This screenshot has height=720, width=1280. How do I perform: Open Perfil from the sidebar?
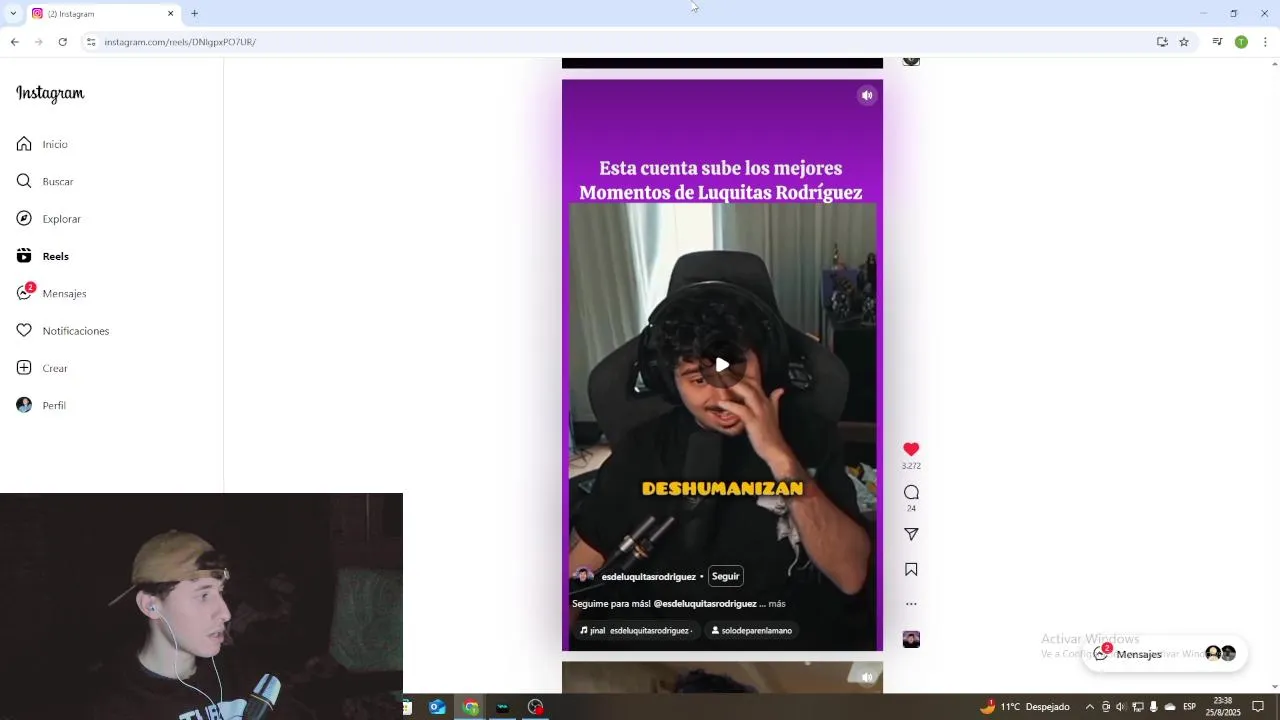[x=41, y=405]
